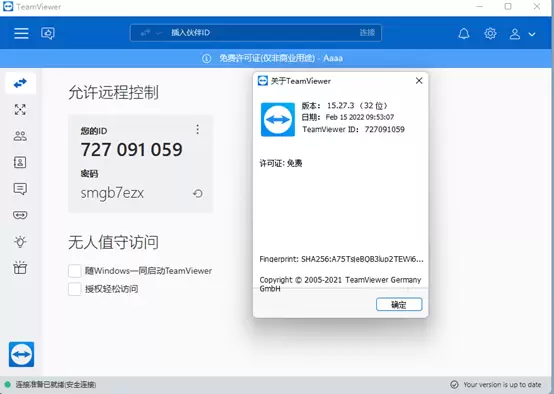Click the 确定 OK button
This screenshot has height=394, width=554.
pyautogui.click(x=399, y=304)
